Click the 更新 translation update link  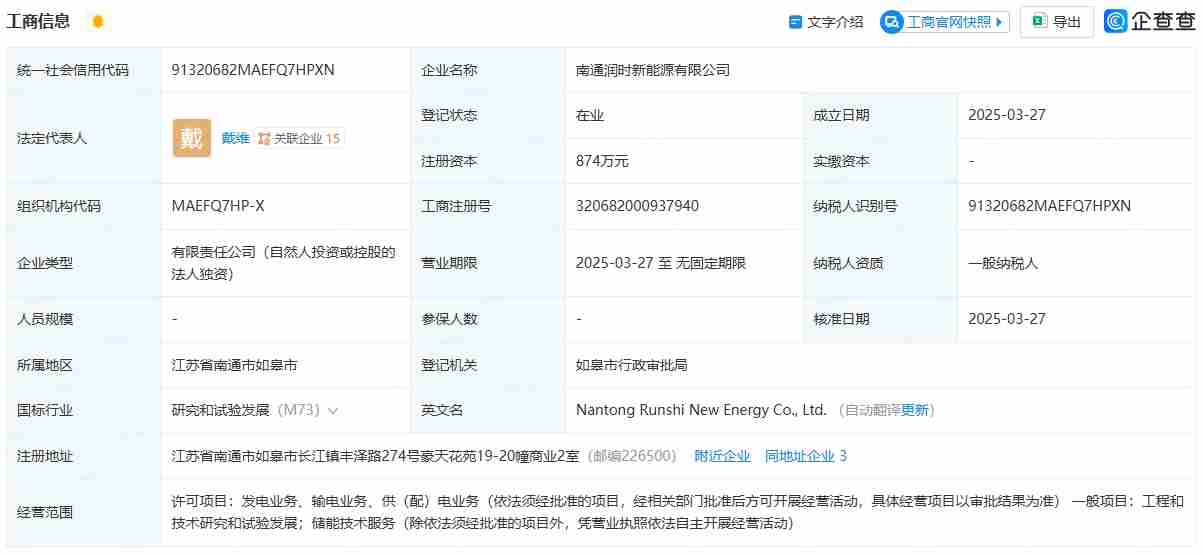click(915, 410)
